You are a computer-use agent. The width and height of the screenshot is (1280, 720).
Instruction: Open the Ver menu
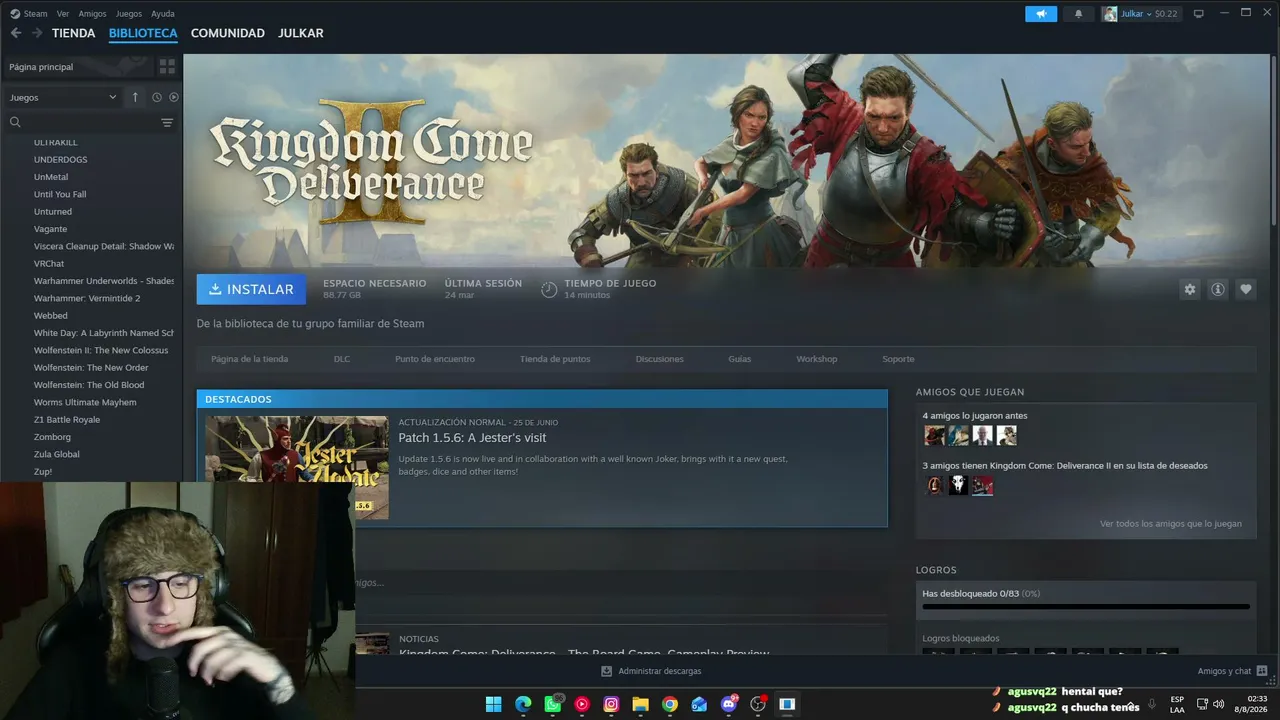[63, 14]
